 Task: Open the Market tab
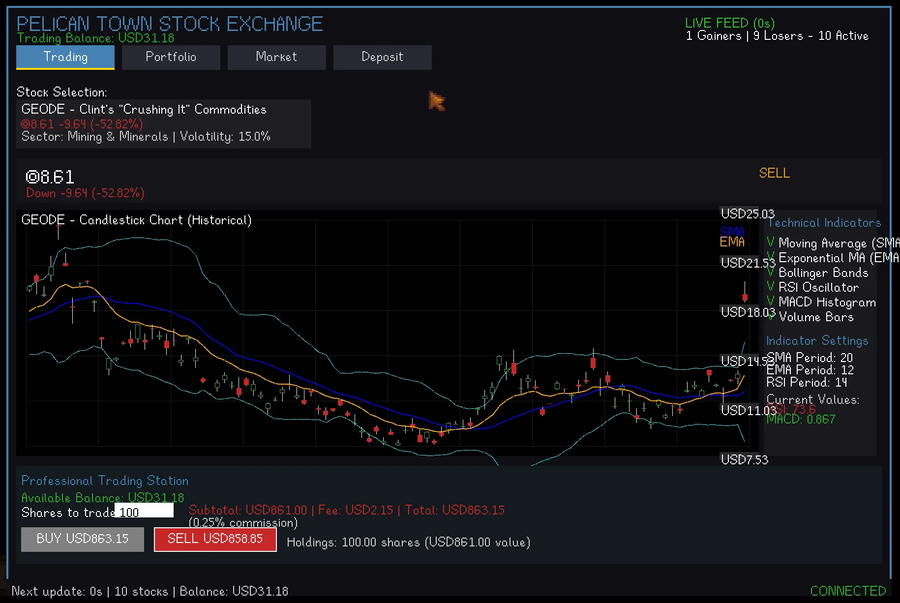pos(277,57)
